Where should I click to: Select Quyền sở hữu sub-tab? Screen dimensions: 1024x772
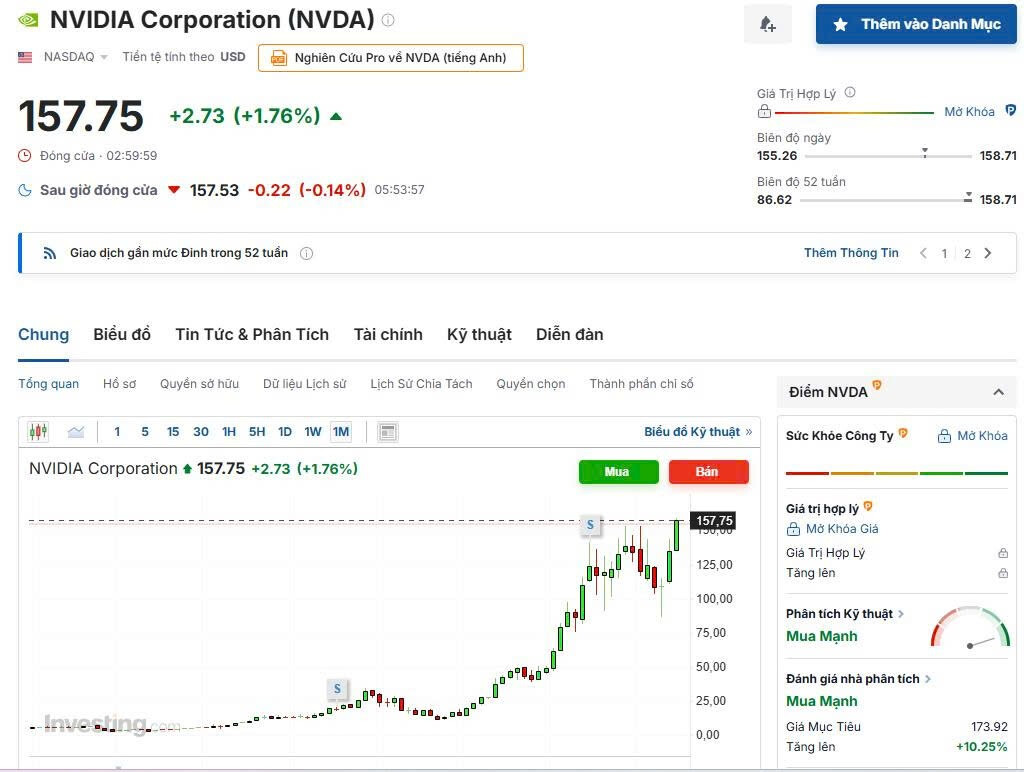tap(199, 383)
